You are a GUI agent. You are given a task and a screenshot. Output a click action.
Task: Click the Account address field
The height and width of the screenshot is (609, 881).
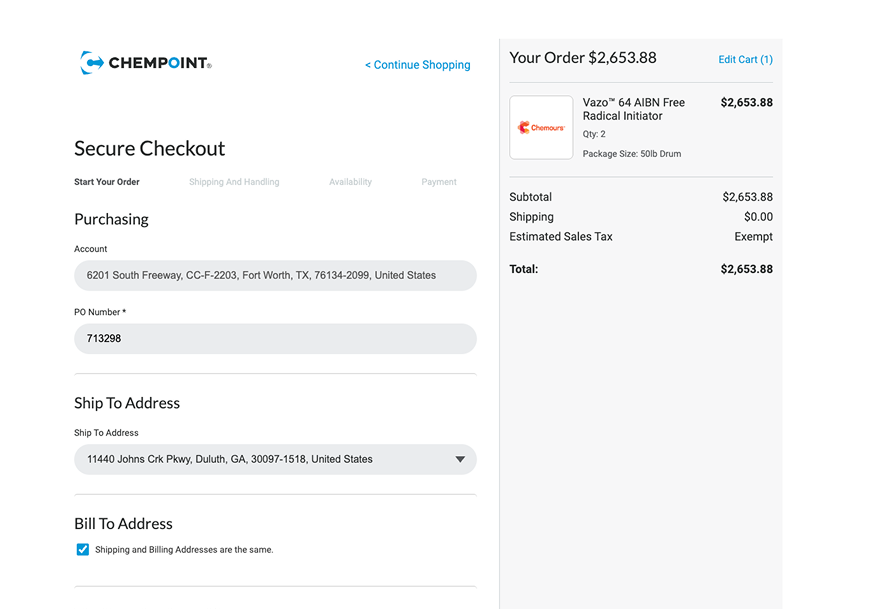pos(275,275)
